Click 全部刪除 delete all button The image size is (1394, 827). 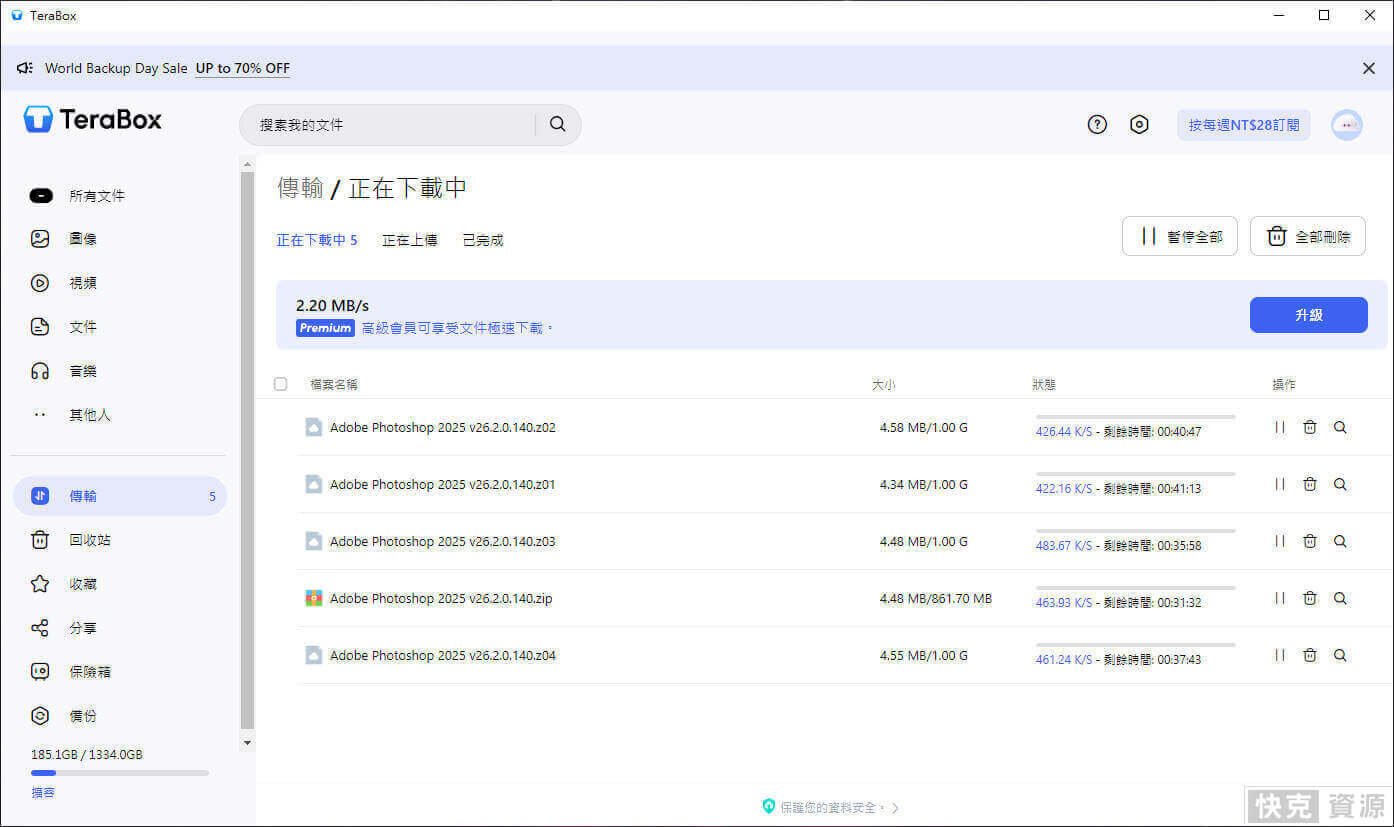[x=1308, y=237]
